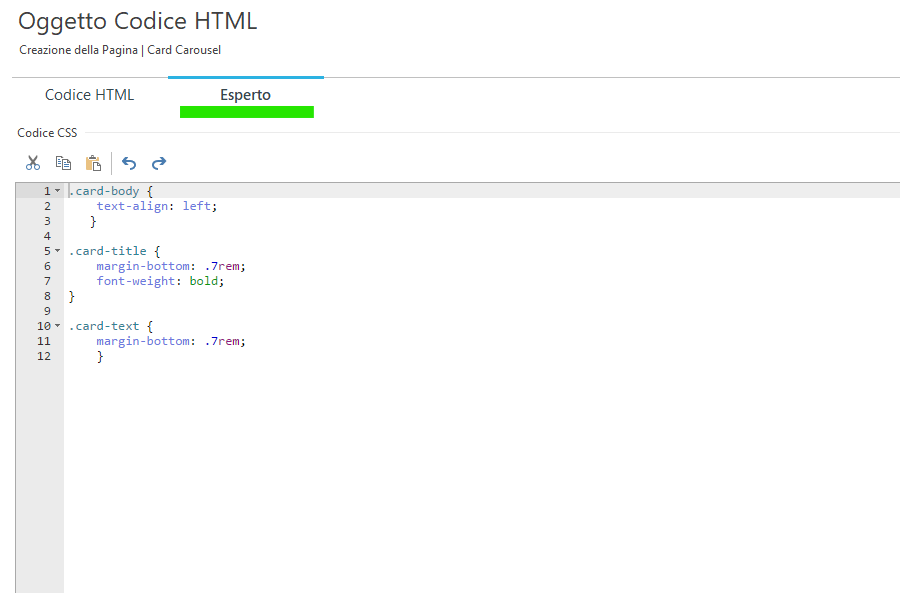Select the Esperto tab
Image resolution: width=900 pixels, height=593 pixels.
tap(245, 95)
